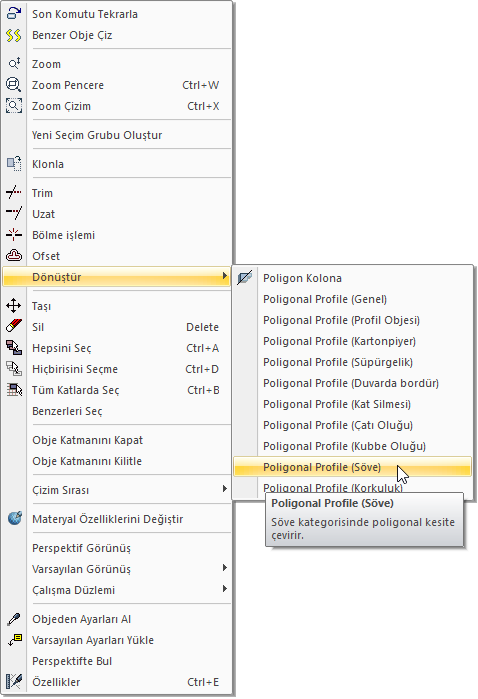Click the Poligon Kolona icon in submenu
The image size is (478, 699).
tap(245, 278)
